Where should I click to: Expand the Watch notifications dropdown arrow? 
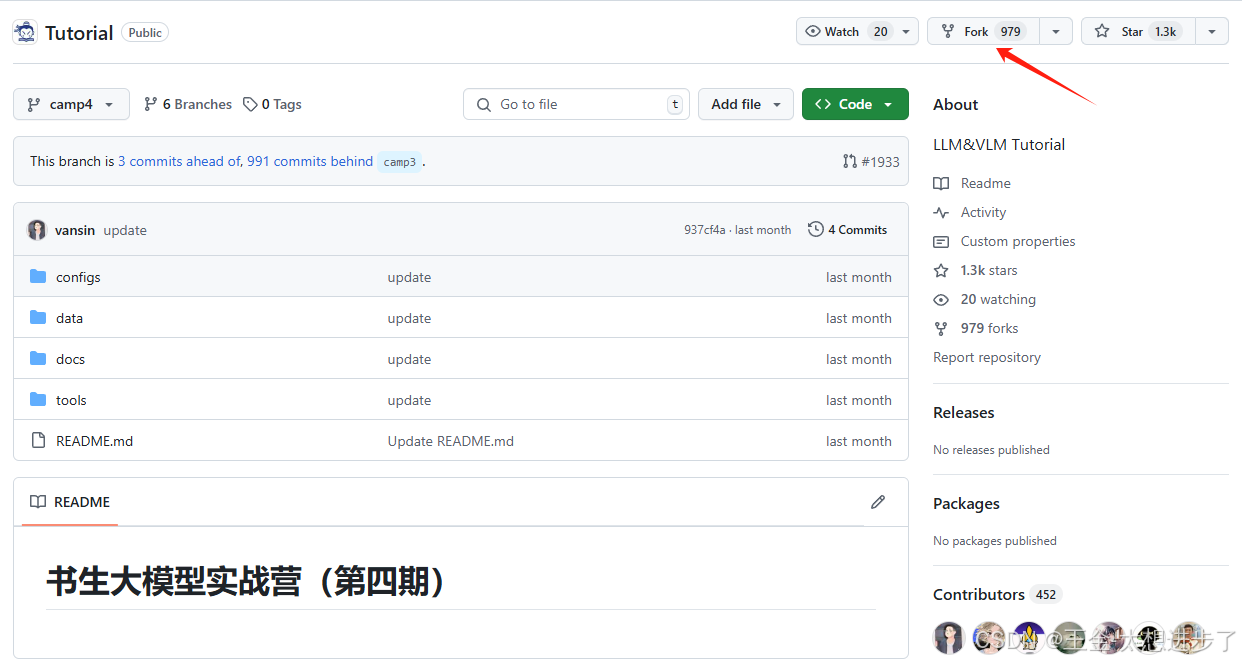click(x=906, y=31)
